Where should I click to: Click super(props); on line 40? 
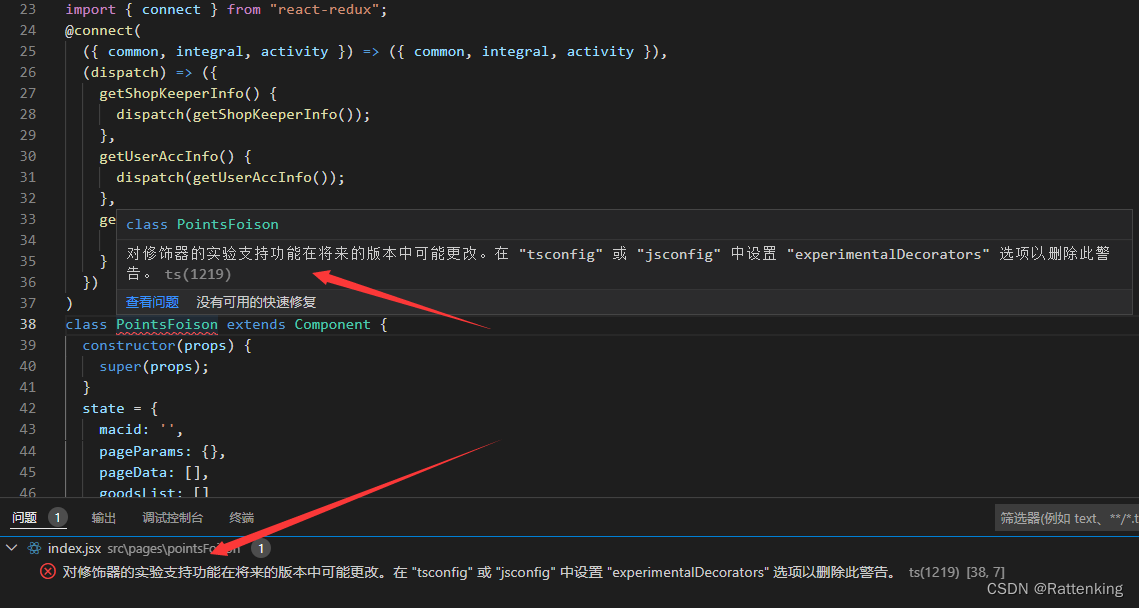pyautogui.click(x=154, y=366)
